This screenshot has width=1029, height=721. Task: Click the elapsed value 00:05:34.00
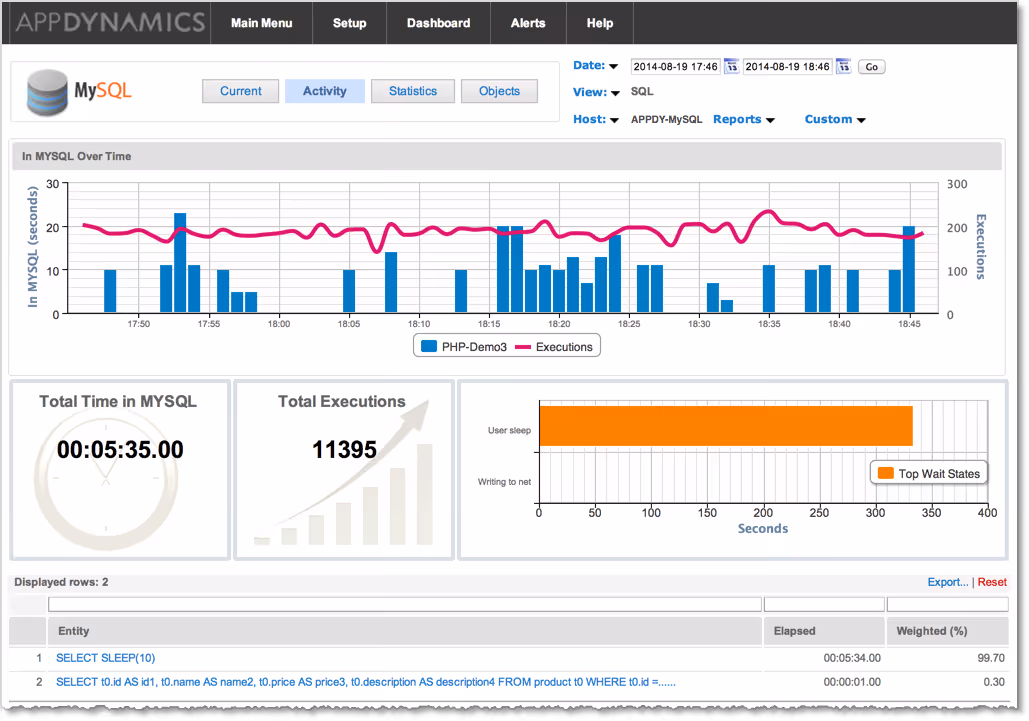click(x=852, y=657)
